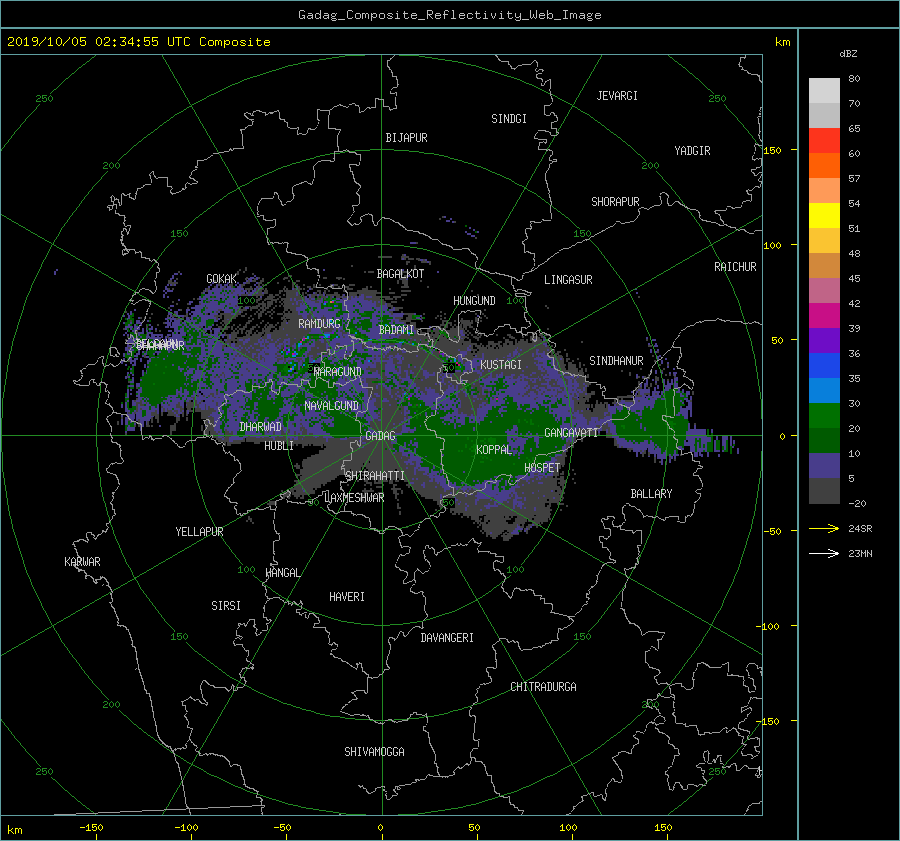Click the JEVARGI city label
900x841 pixels.
point(617,96)
